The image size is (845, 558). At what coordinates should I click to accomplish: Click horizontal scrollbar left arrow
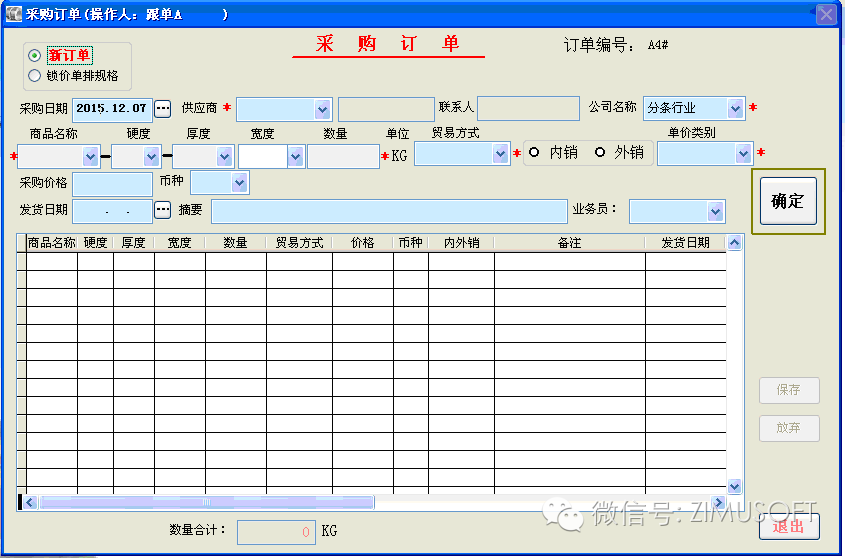(x=30, y=502)
